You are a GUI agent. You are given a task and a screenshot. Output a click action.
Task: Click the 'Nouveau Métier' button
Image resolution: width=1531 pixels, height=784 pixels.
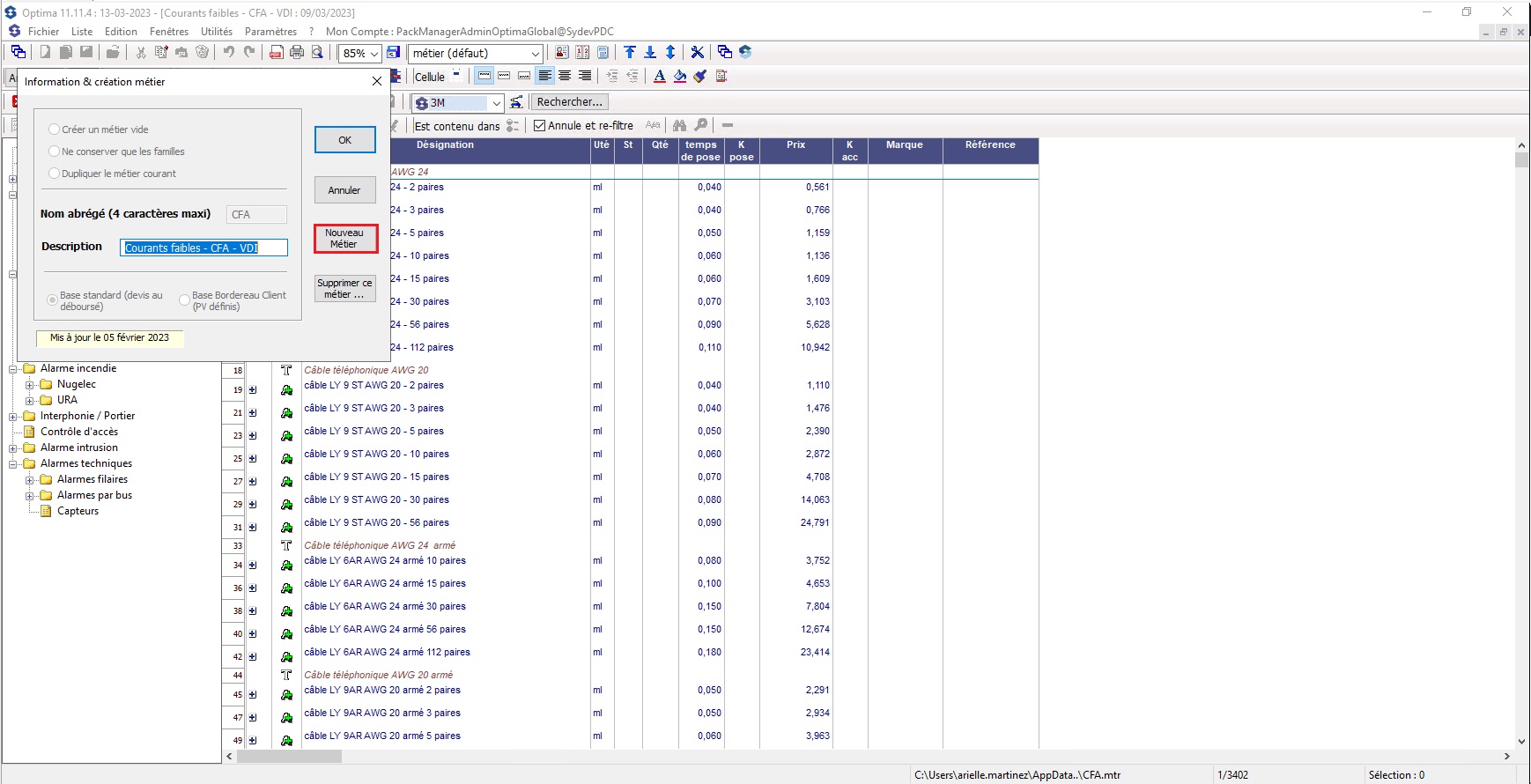click(x=345, y=239)
